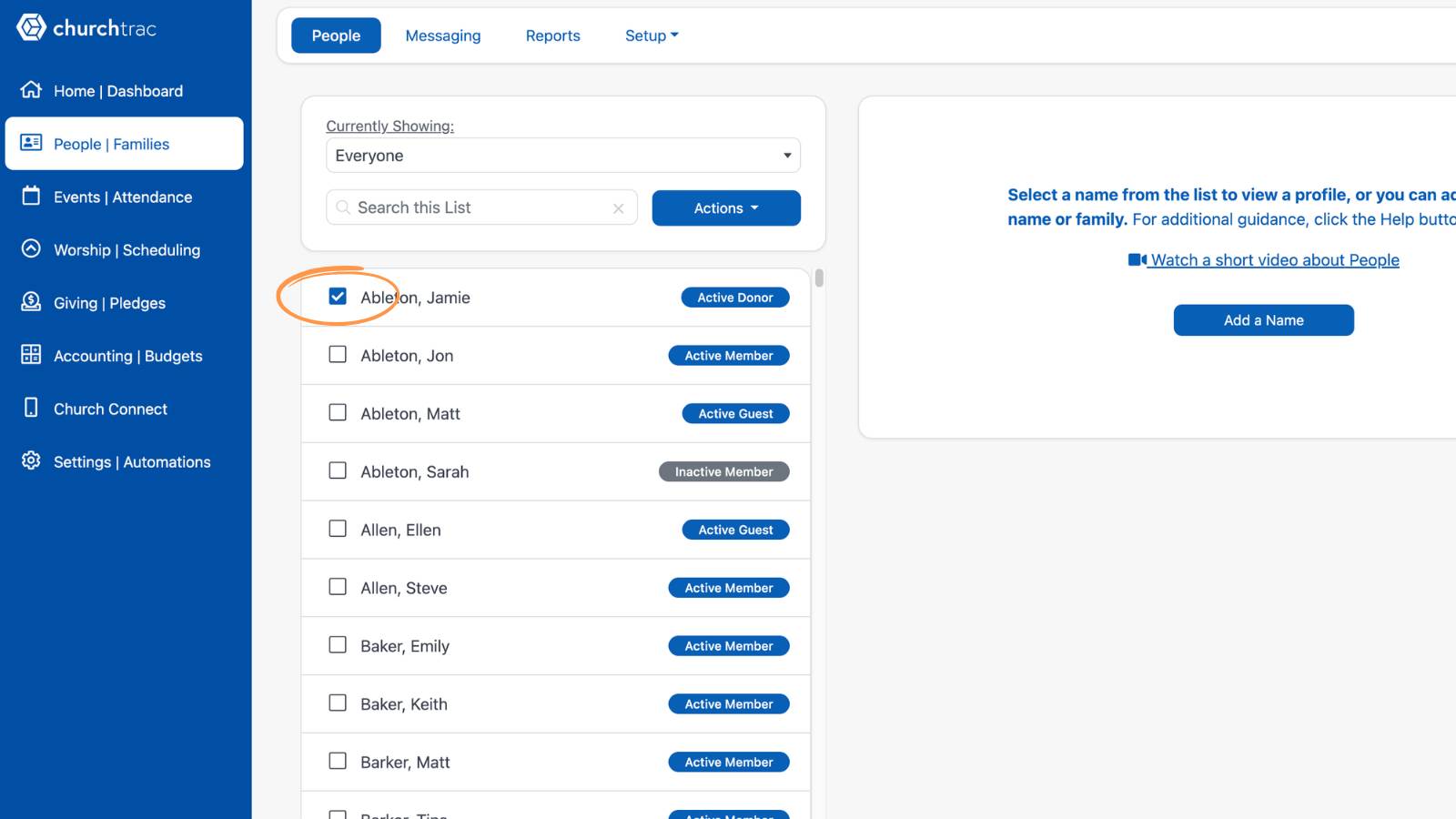Click Inactive Member badge for Ableton, Sarah
The image size is (1456, 819).
pos(724,471)
